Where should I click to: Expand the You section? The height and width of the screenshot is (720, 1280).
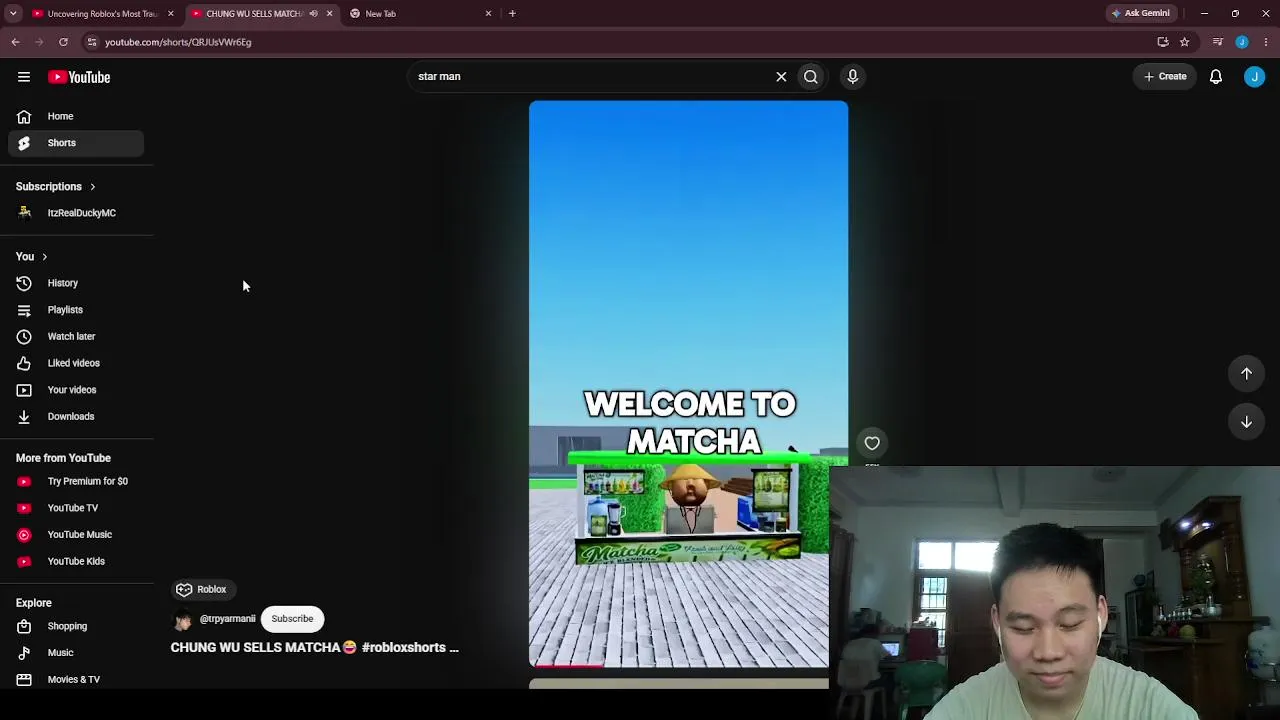pyautogui.click(x=32, y=257)
